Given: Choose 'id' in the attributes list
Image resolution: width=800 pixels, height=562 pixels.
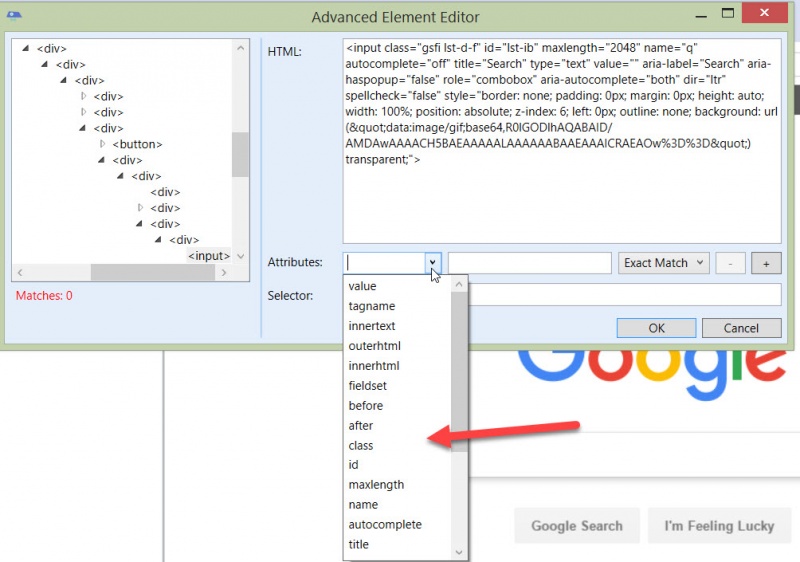Looking at the screenshot, I should point(353,465).
